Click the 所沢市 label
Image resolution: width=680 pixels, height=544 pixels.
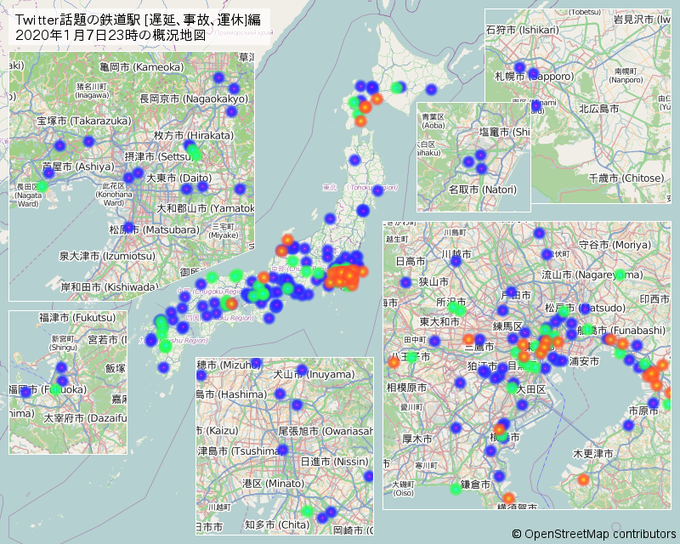[451, 302]
